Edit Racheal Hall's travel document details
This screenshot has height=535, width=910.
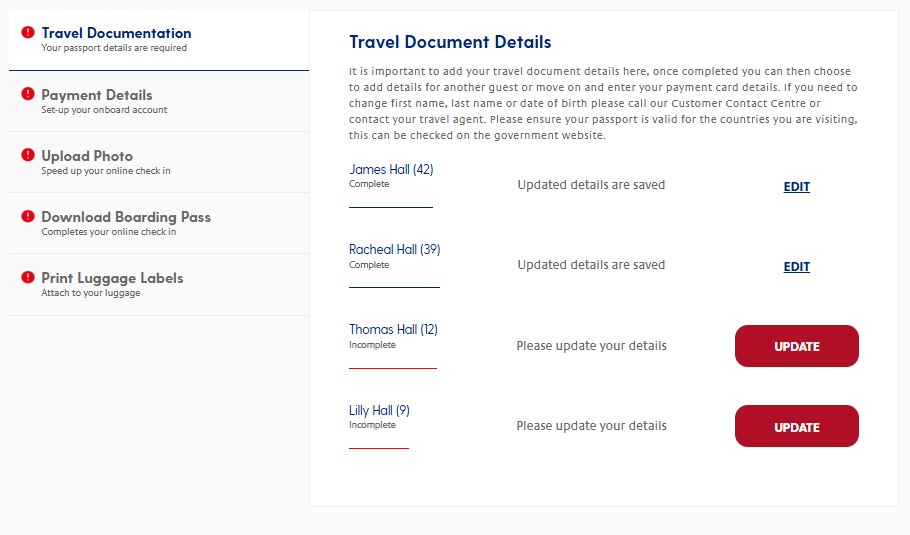pos(797,267)
